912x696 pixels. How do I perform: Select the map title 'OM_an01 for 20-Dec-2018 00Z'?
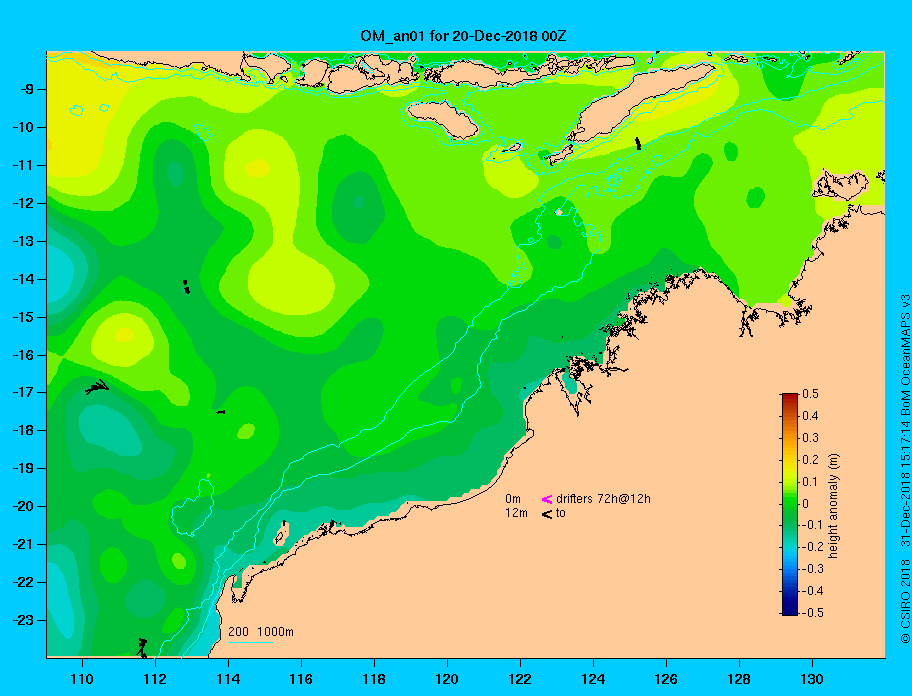pyautogui.click(x=463, y=36)
